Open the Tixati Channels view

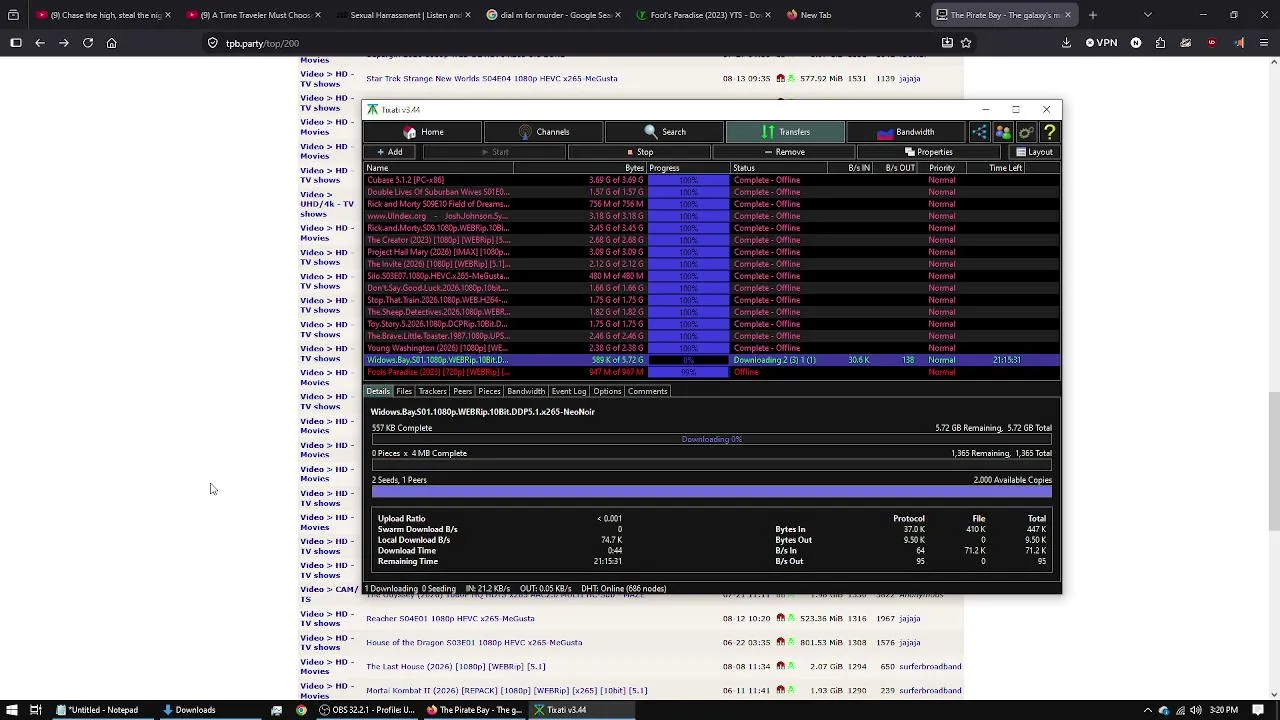[x=543, y=132]
